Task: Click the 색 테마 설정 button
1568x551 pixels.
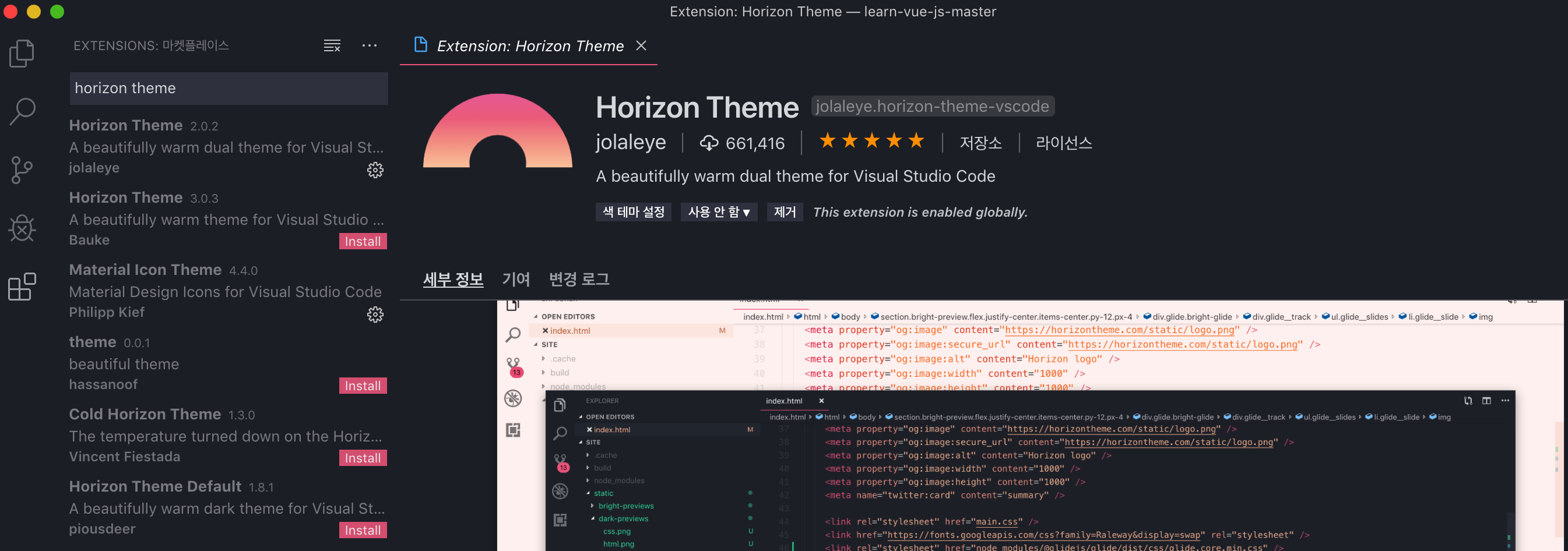Action: (x=633, y=212)
